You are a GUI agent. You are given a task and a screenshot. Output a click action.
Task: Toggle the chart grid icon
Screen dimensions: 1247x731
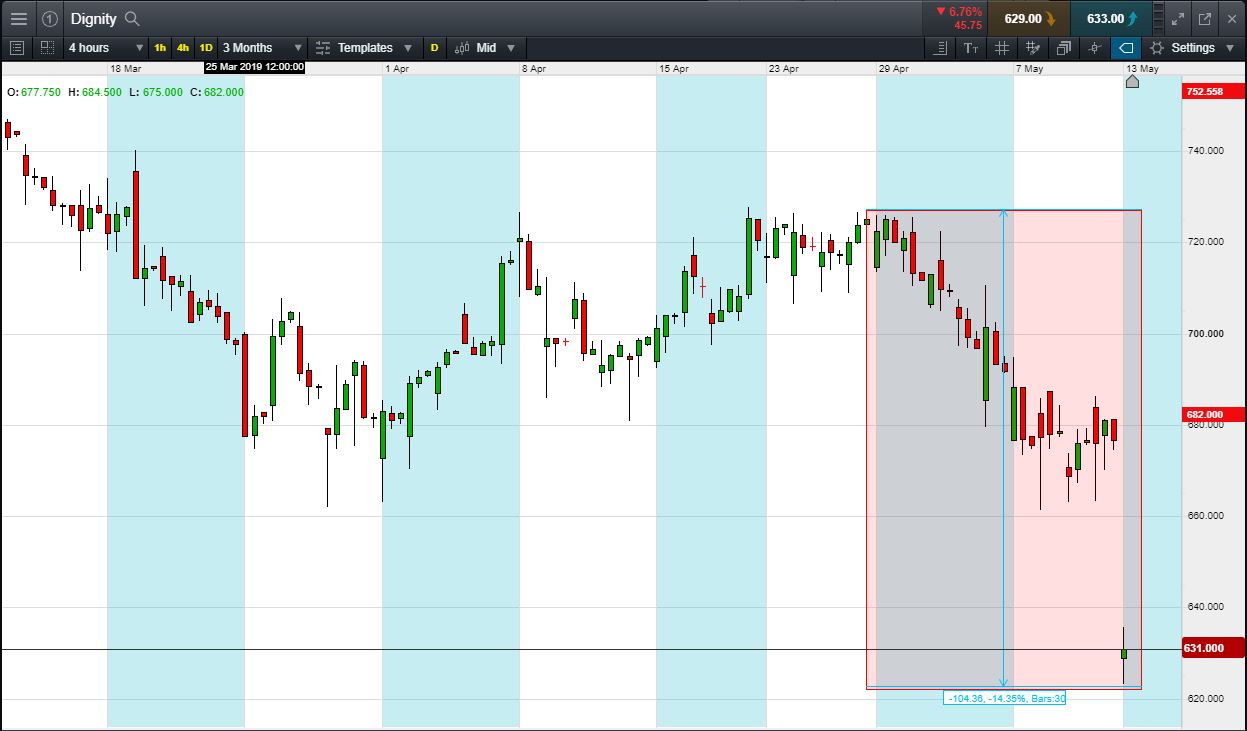1002,48
